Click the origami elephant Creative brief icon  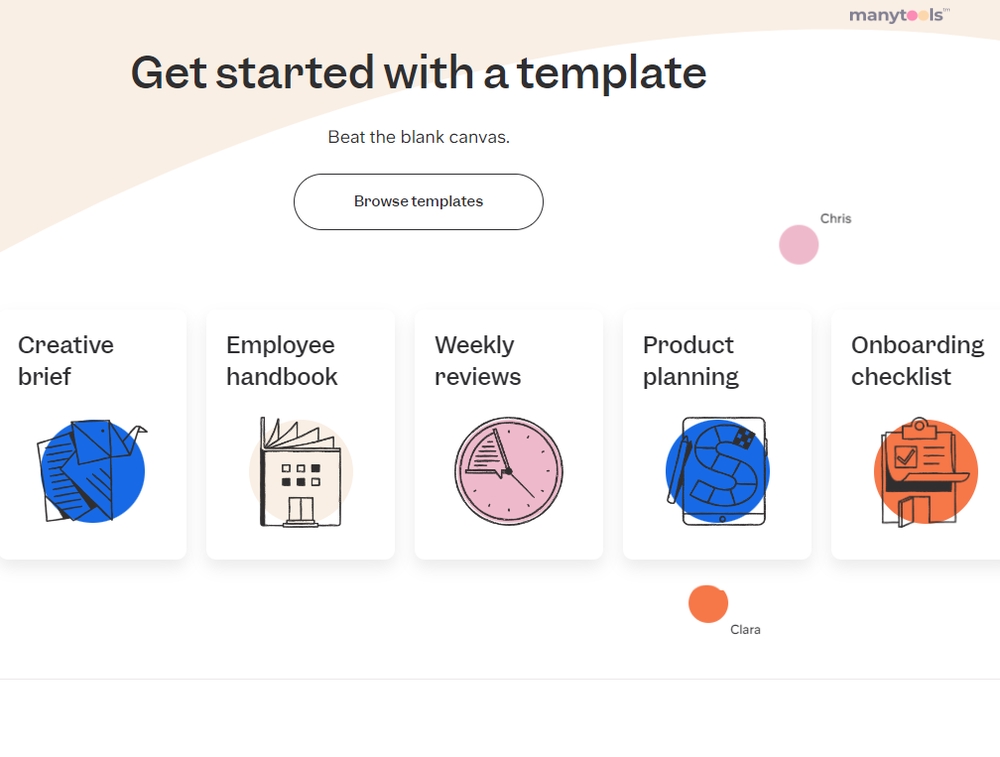point(92,471)
